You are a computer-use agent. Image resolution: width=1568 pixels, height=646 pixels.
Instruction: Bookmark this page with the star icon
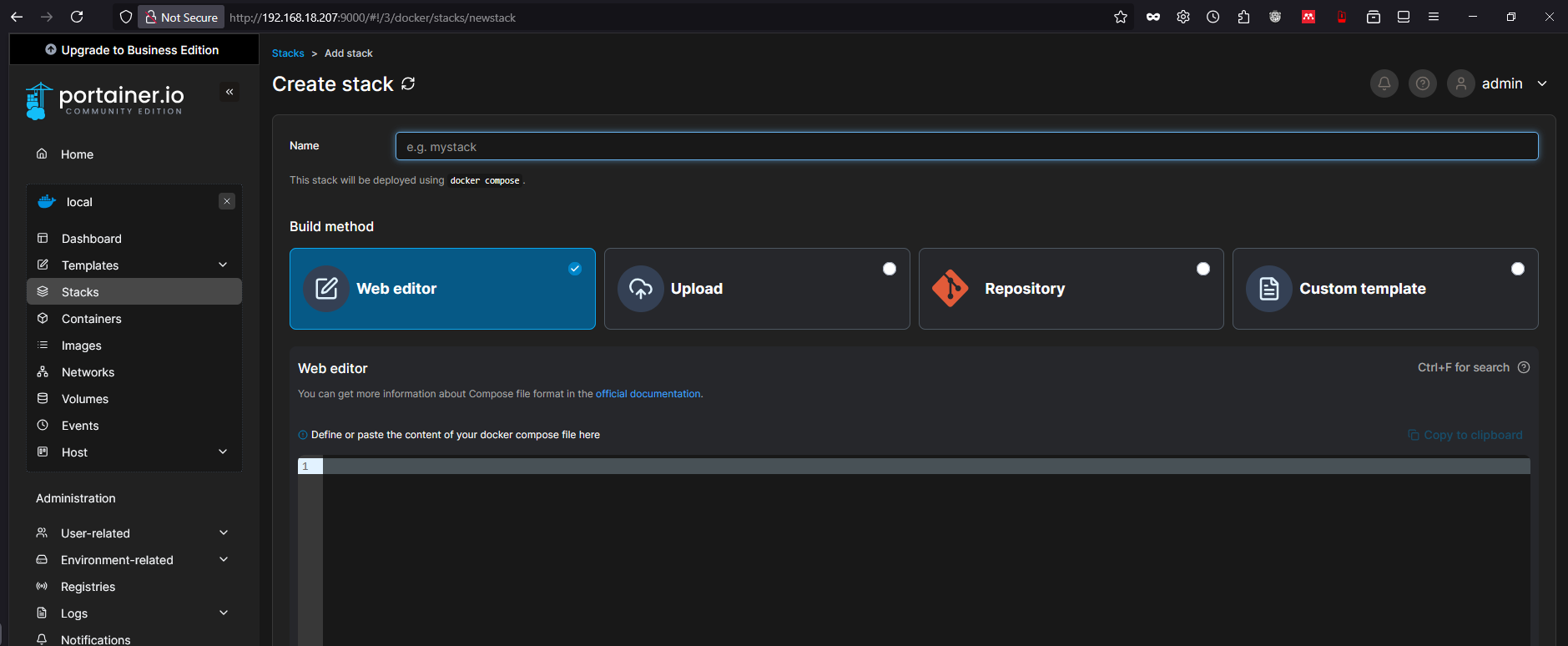[1121, 17]
